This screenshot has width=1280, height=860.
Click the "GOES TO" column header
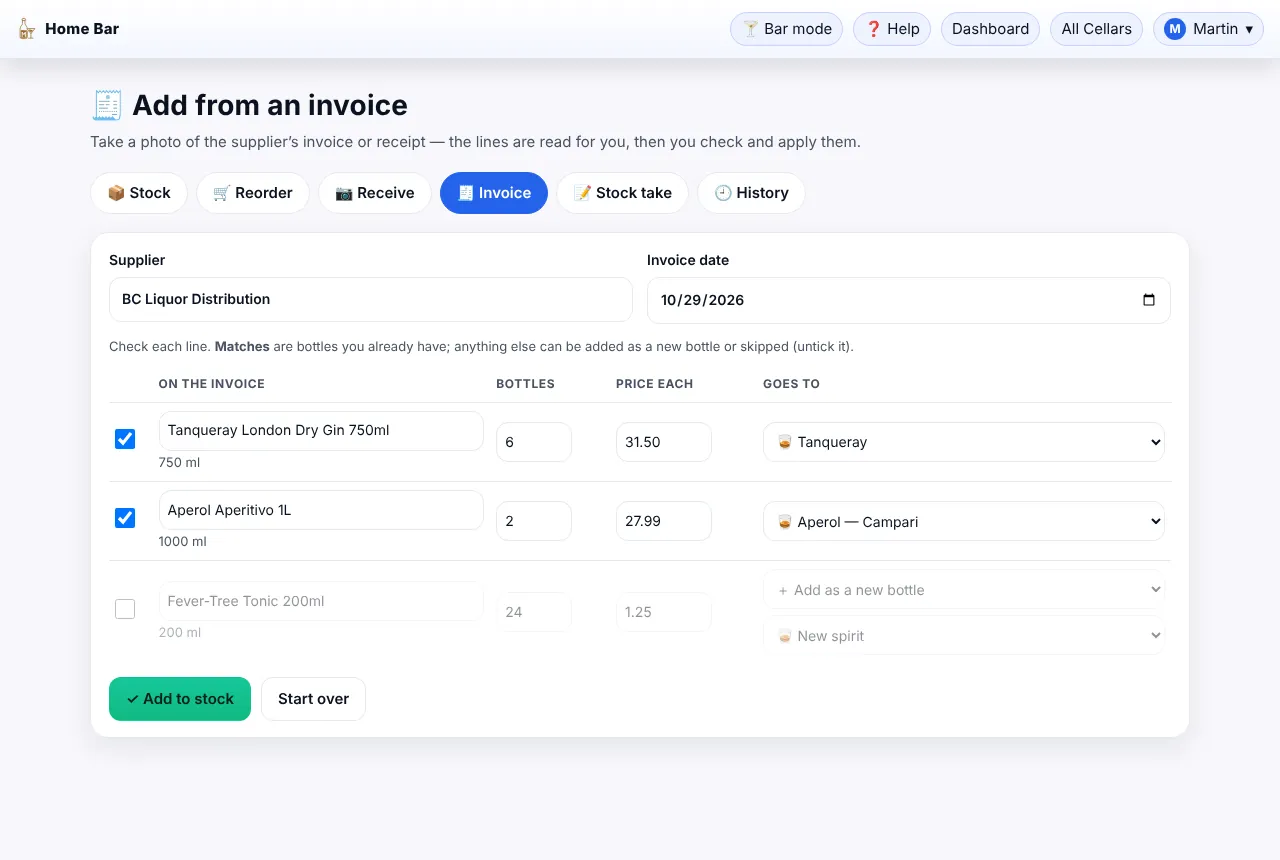792,384
